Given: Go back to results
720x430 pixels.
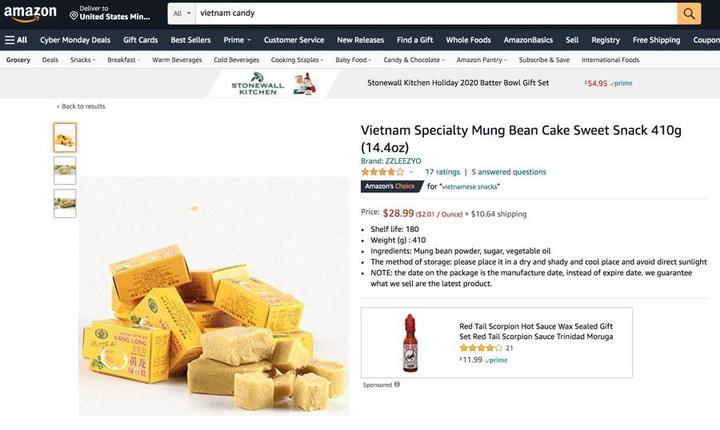Looking at the screenshot, I should [82, 106].
